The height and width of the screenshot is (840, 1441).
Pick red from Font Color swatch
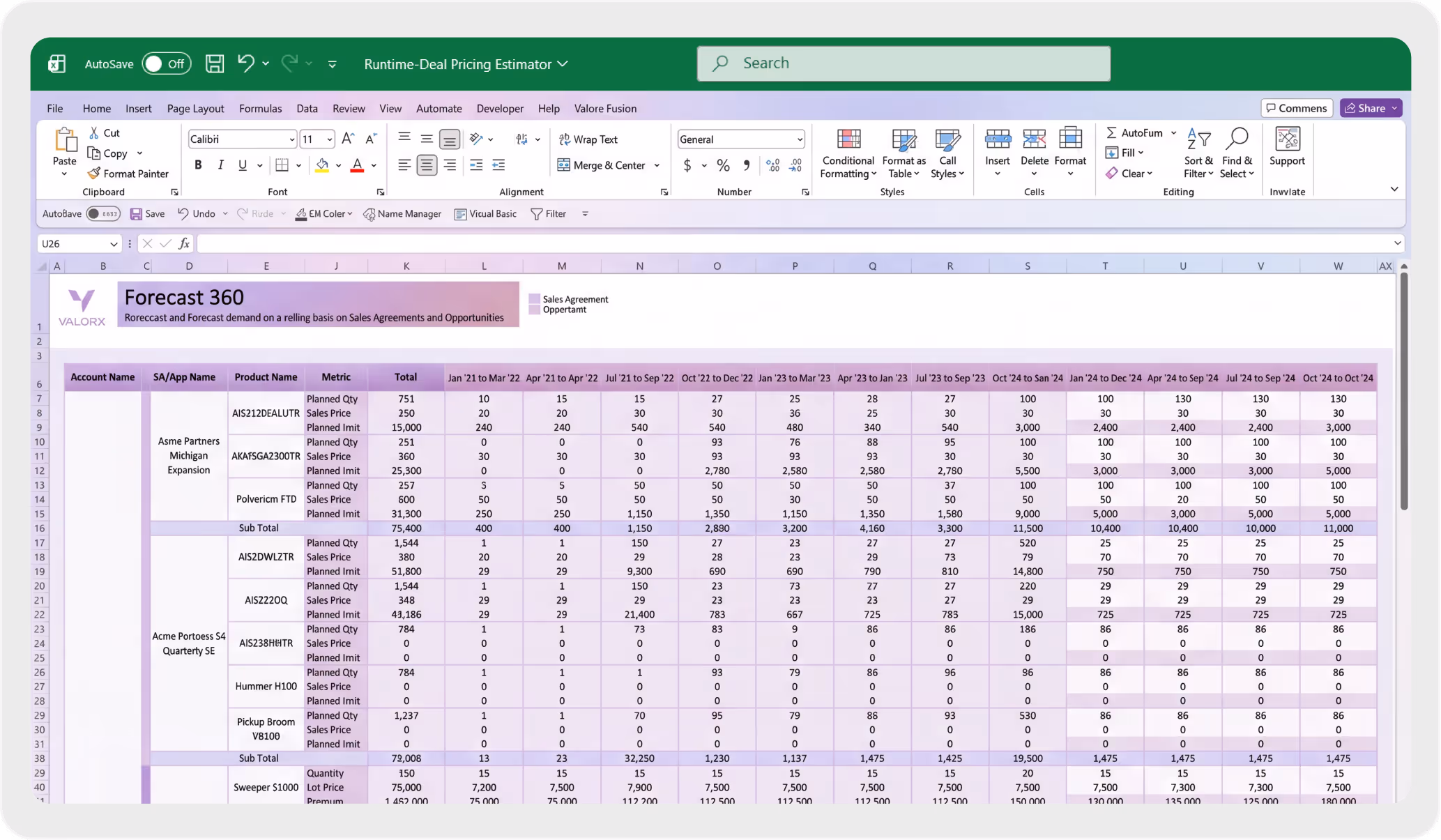click(356, 165)
